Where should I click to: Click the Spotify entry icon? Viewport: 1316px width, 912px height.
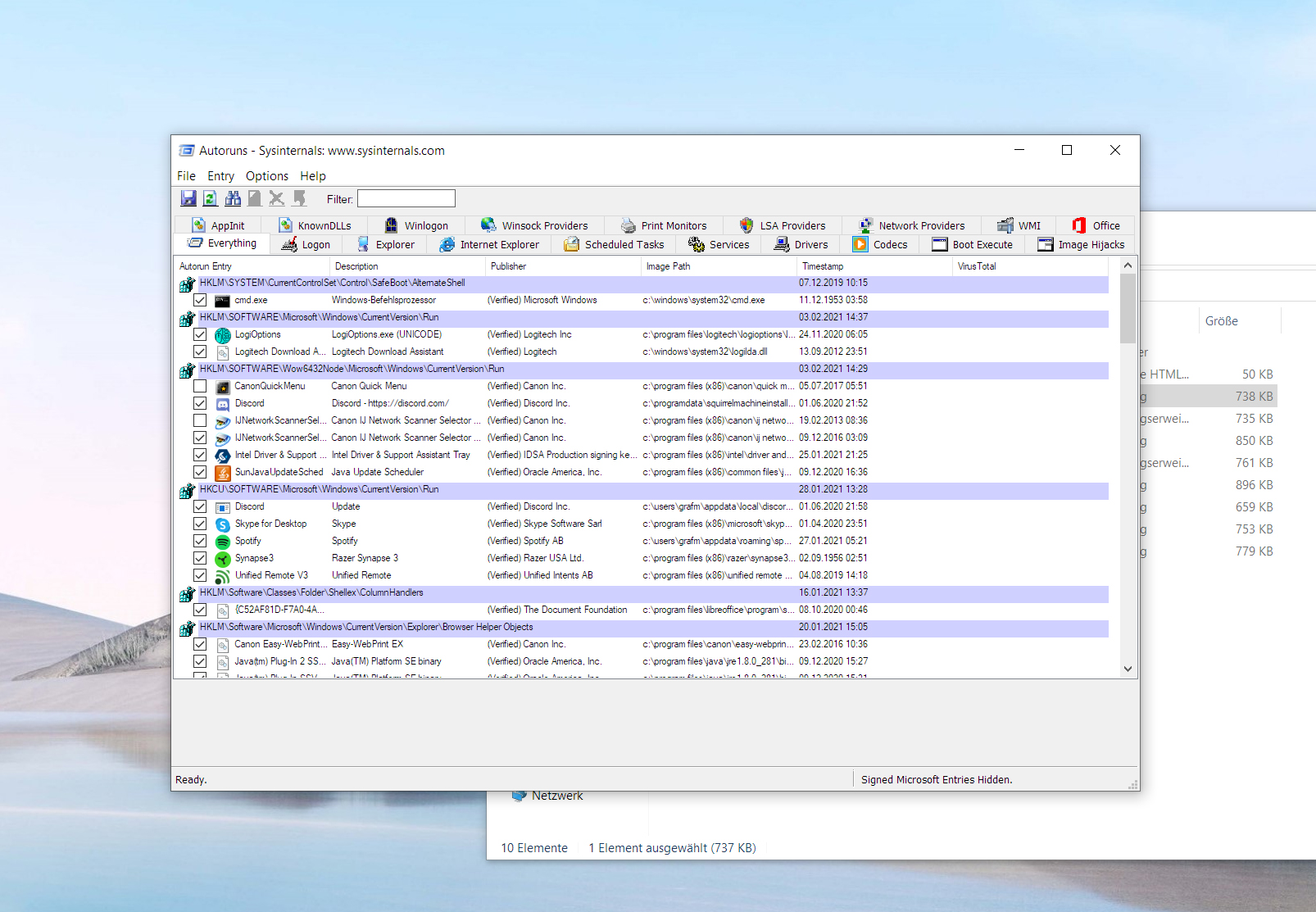pos(222,542)
